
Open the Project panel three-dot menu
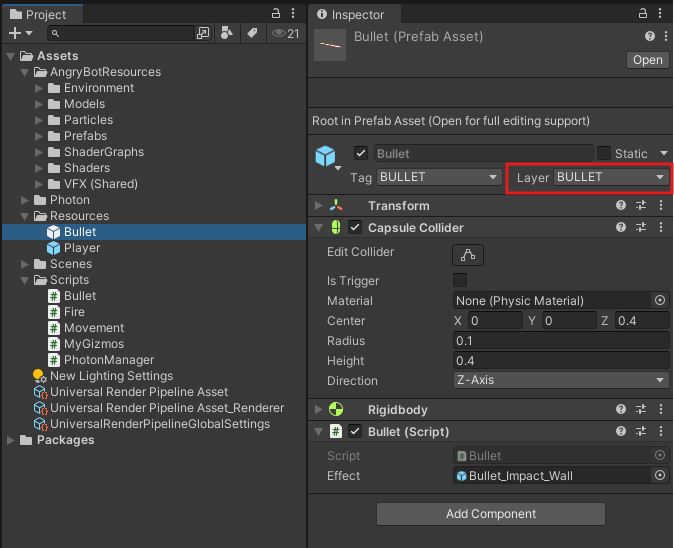click(293, 13)
